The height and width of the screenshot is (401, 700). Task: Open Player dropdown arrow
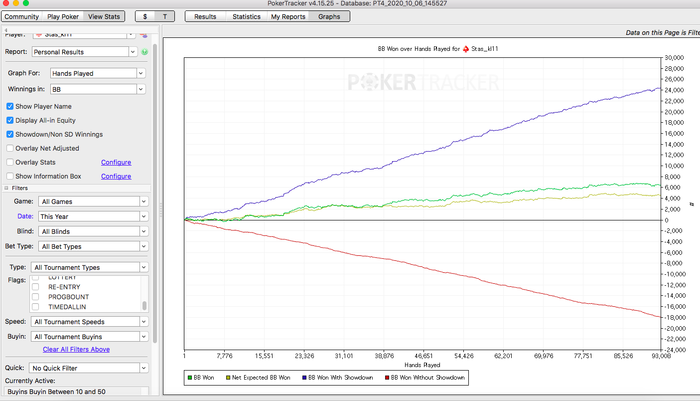click(131, 34)
